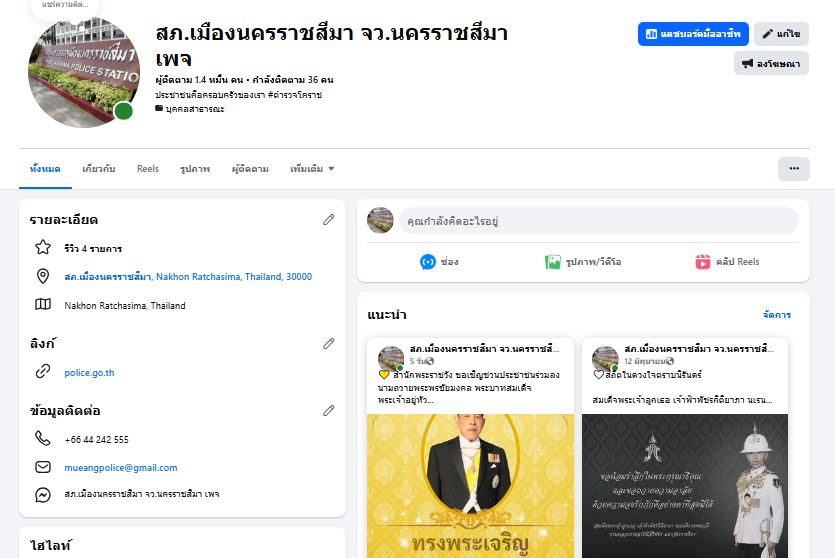
Task: Click the green online status dot
Action: tap(124, 111)
